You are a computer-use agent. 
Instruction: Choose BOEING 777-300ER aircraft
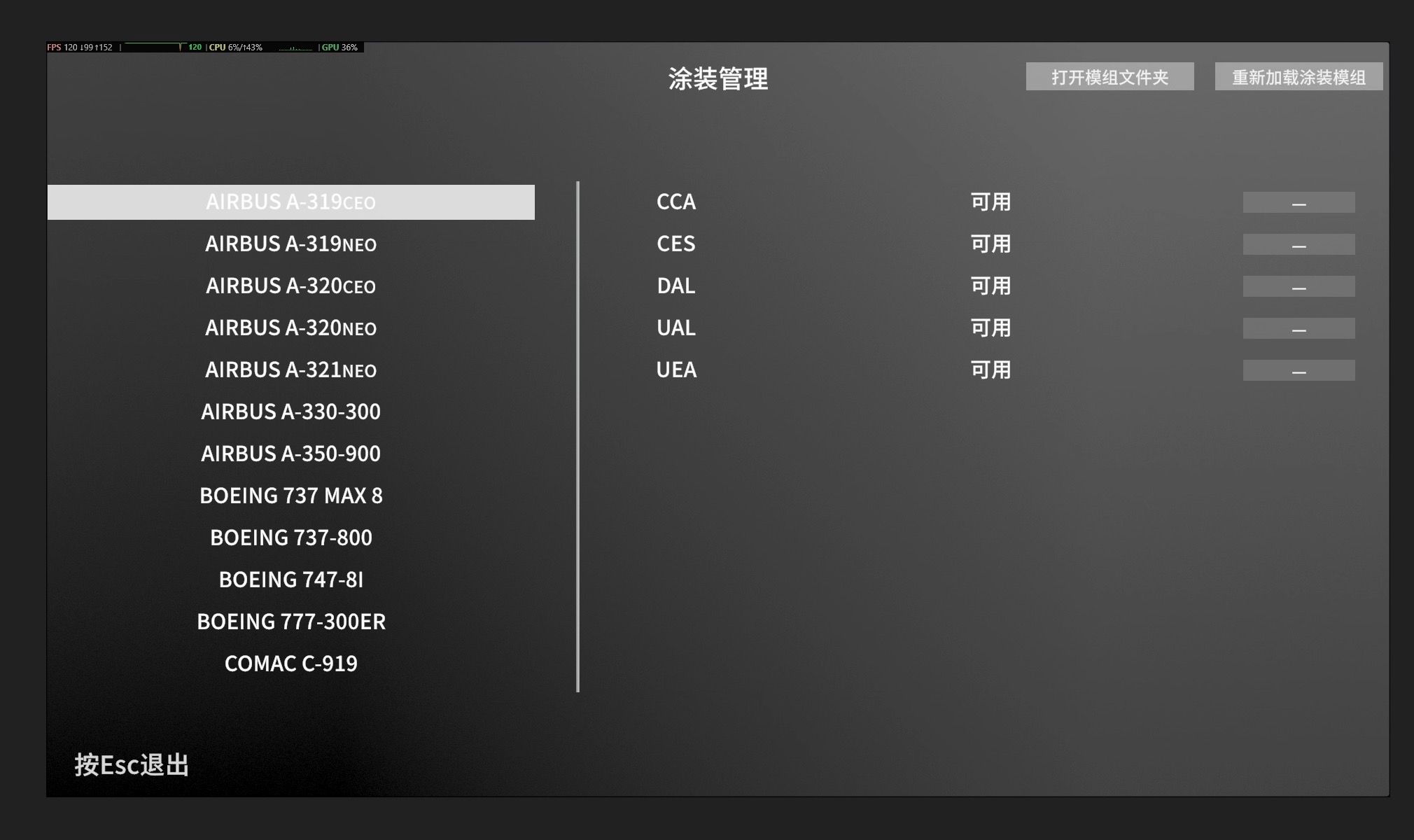click(290, 622)
